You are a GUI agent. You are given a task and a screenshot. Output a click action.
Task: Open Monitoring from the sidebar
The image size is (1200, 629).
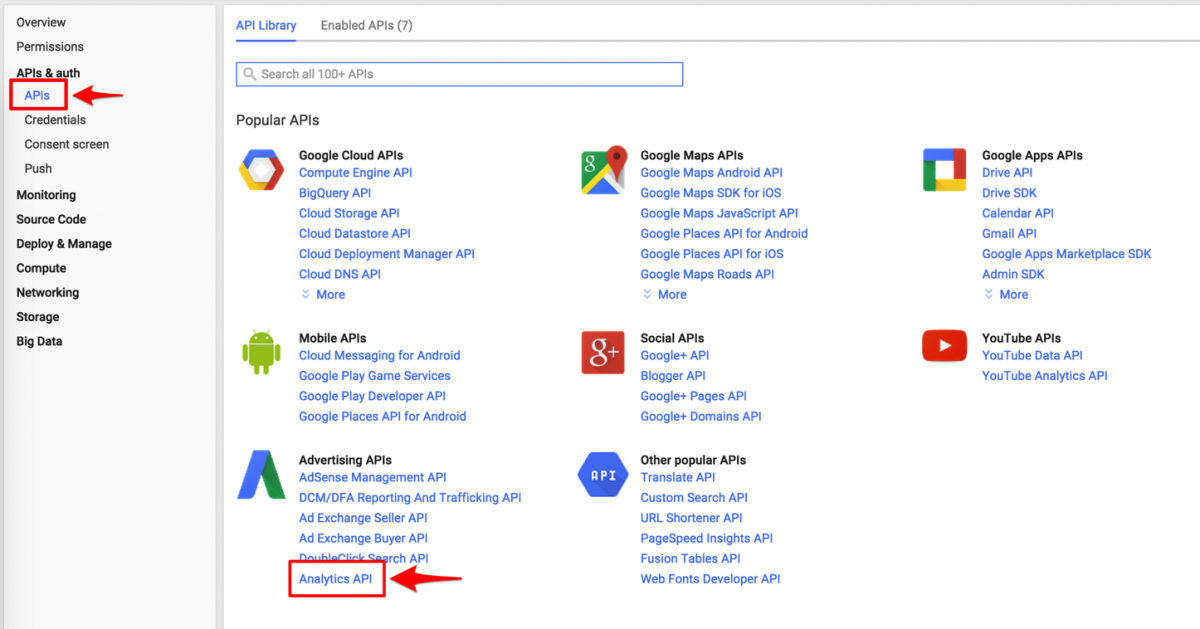[48, 194]
